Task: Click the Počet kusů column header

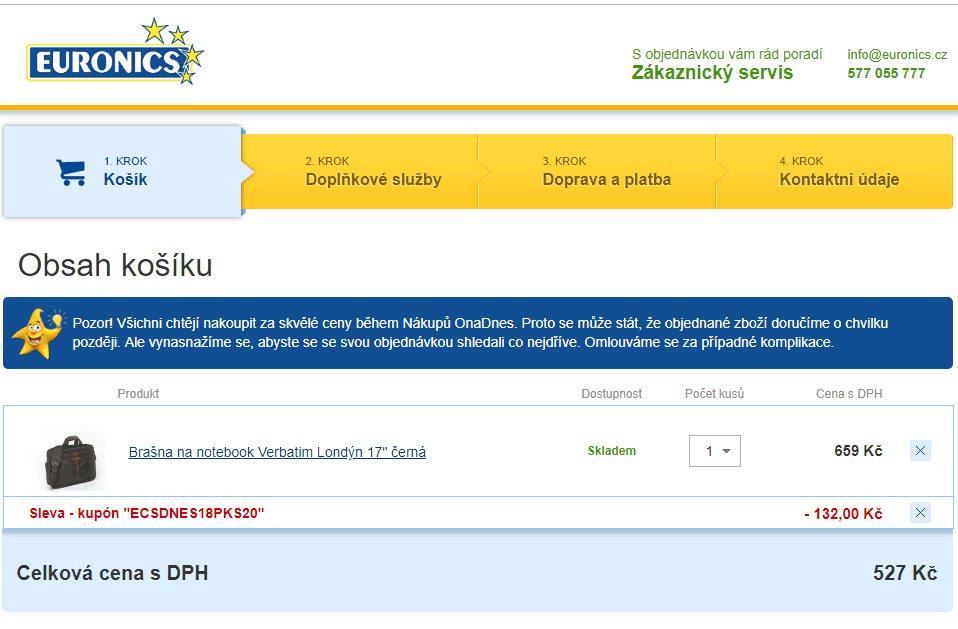Action: [x=714, y=394]
